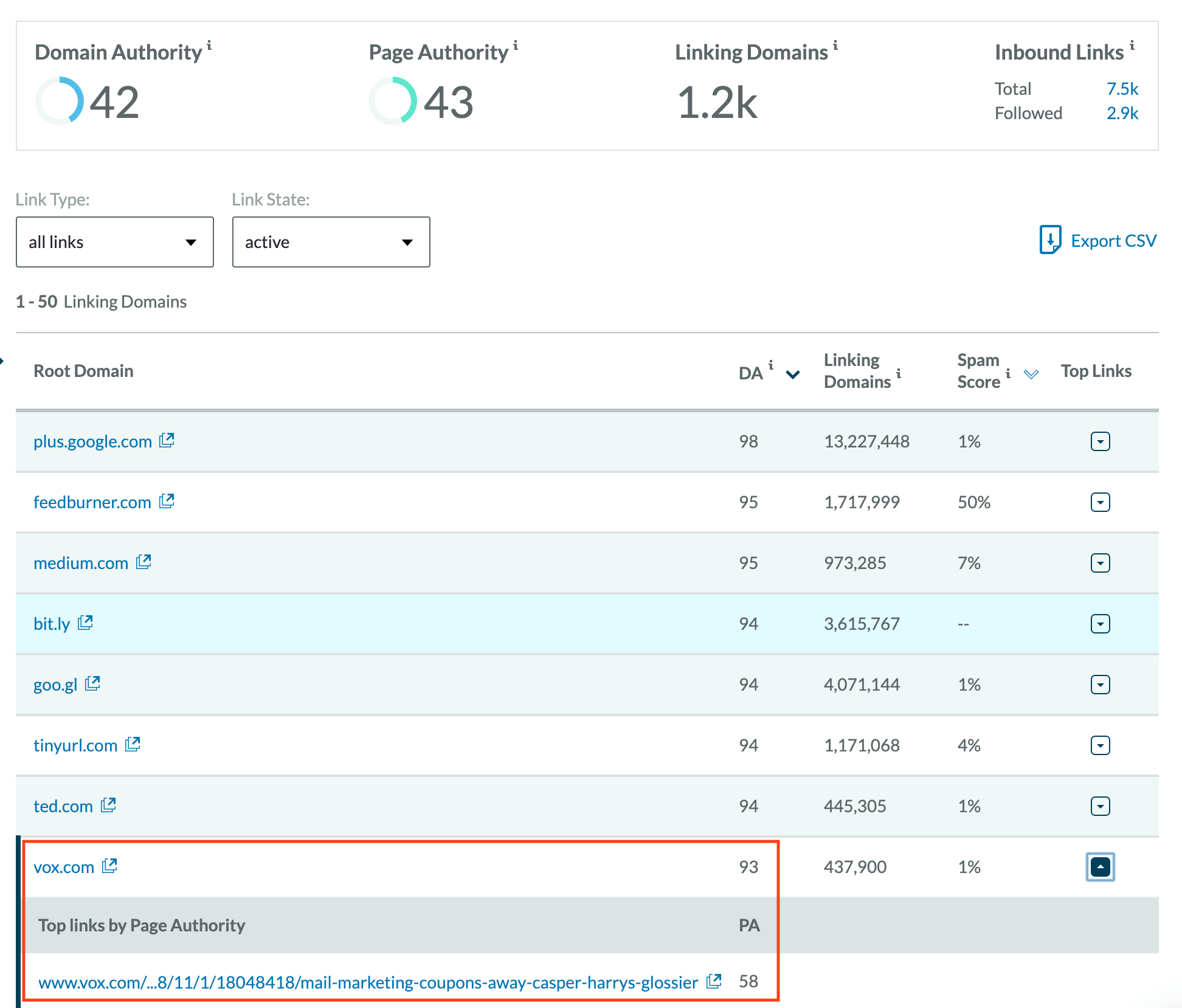Image resolution: width=1182 pixels, height=1008 pixels.
Task: Click the Inbound Links info icon
Action: [x=1132, y=45]
